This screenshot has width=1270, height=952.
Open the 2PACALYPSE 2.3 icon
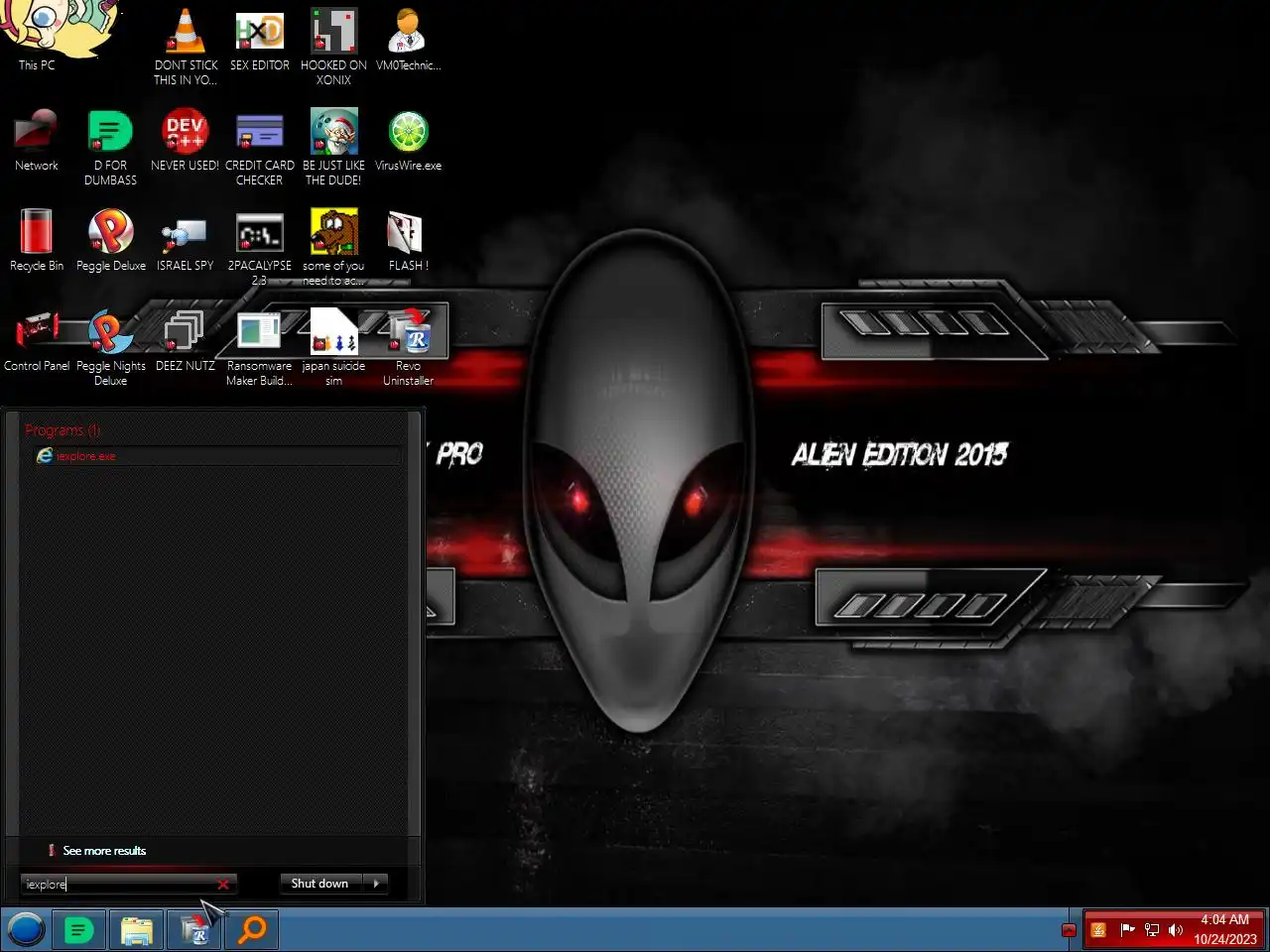[x=259, y=247]
